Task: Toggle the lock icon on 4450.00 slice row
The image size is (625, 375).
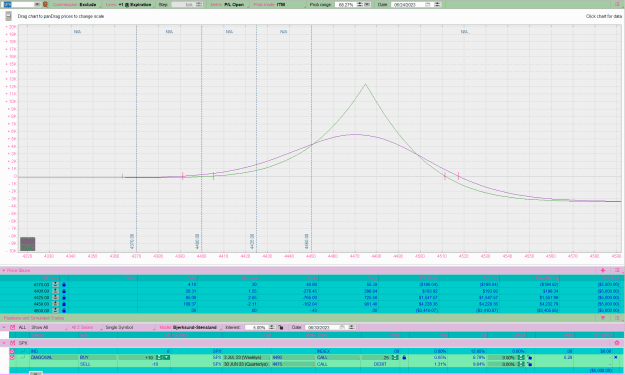Action: [64, 304]
